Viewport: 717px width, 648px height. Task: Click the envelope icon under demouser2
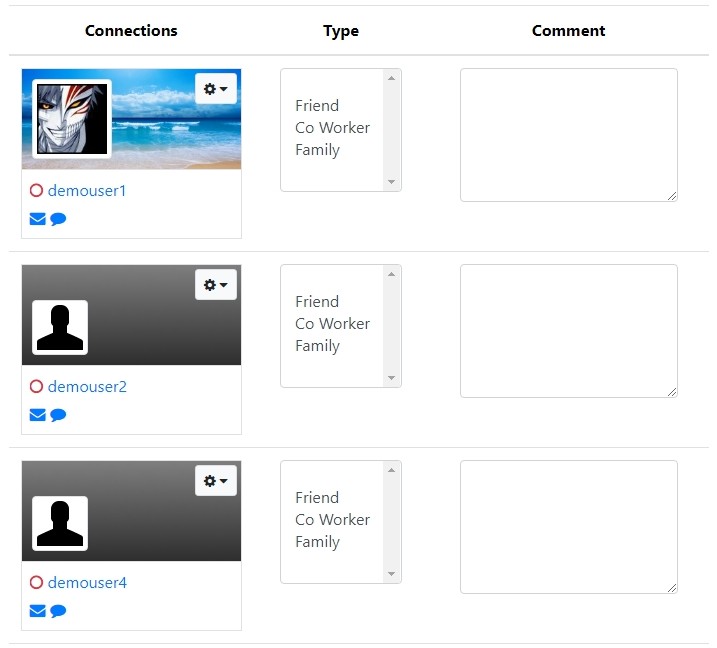[x=37, y=415]
